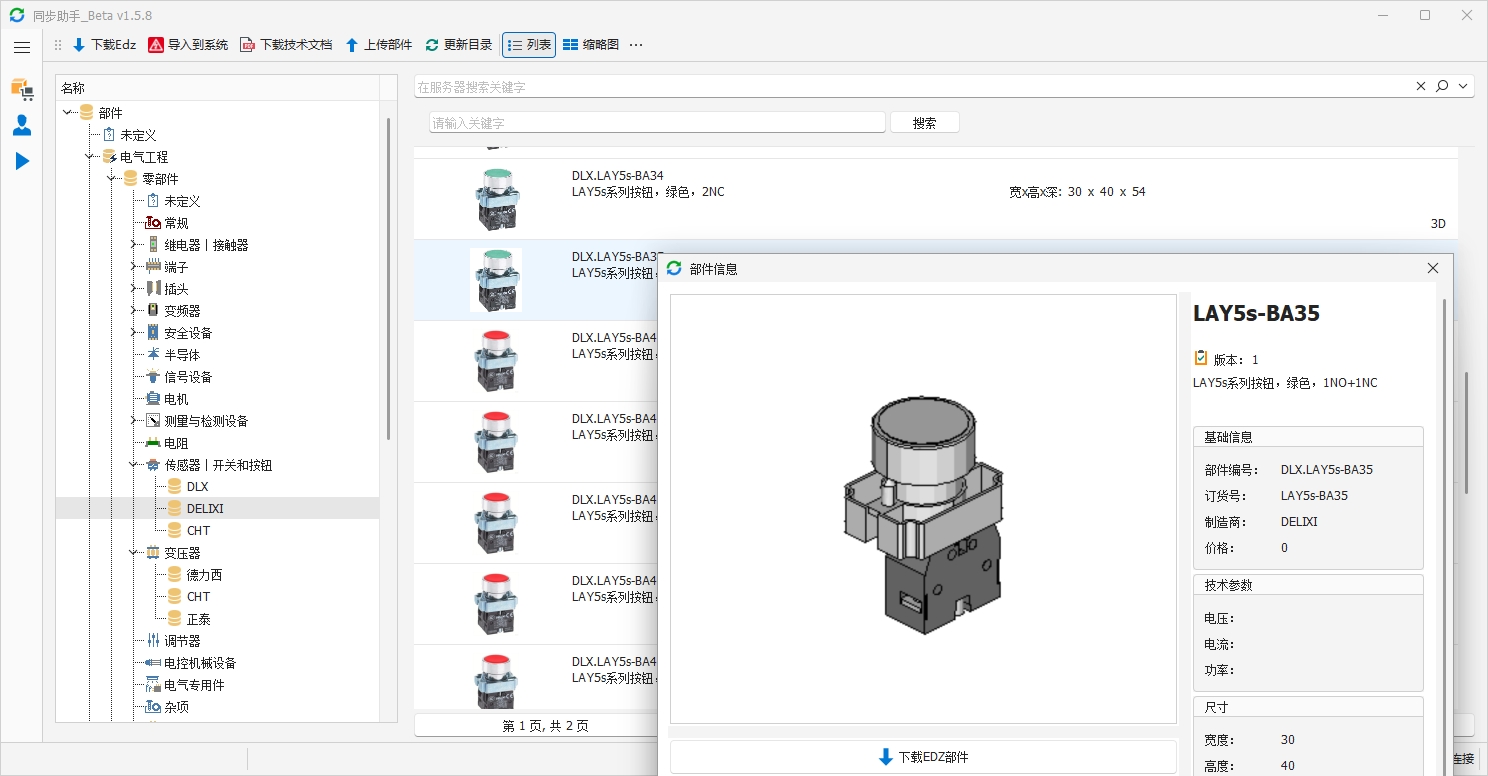The height and width of the screenshot is (776, 1488).
Task: Collapse the 电气工程 tree node
Action: tap(90, 157)
